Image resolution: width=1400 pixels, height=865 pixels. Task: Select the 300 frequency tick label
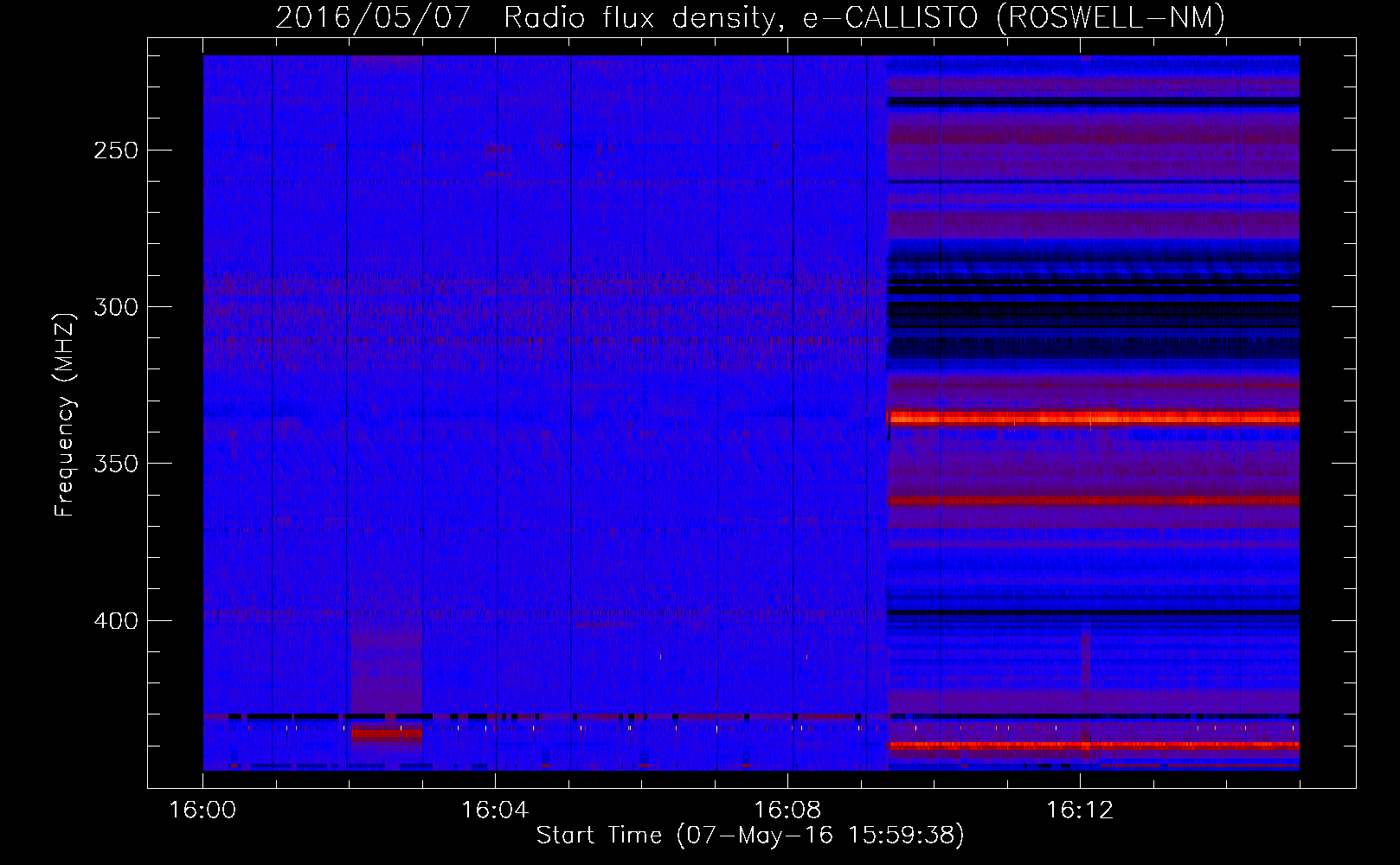pos(116,307)
